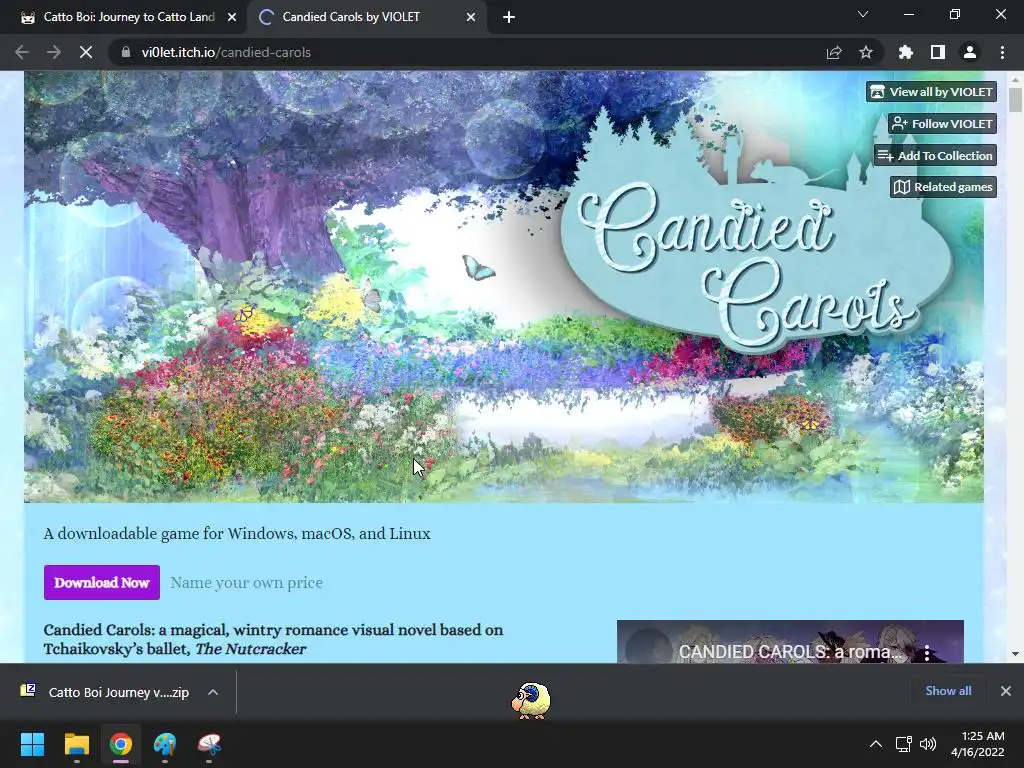Toggle Chrome side panel

(938, 52)
